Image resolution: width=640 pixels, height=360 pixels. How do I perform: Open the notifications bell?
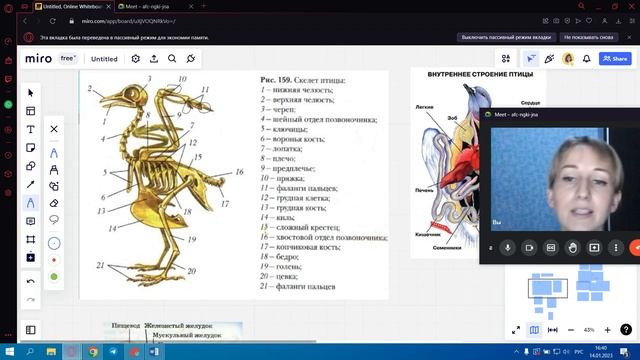click(587, 59)
